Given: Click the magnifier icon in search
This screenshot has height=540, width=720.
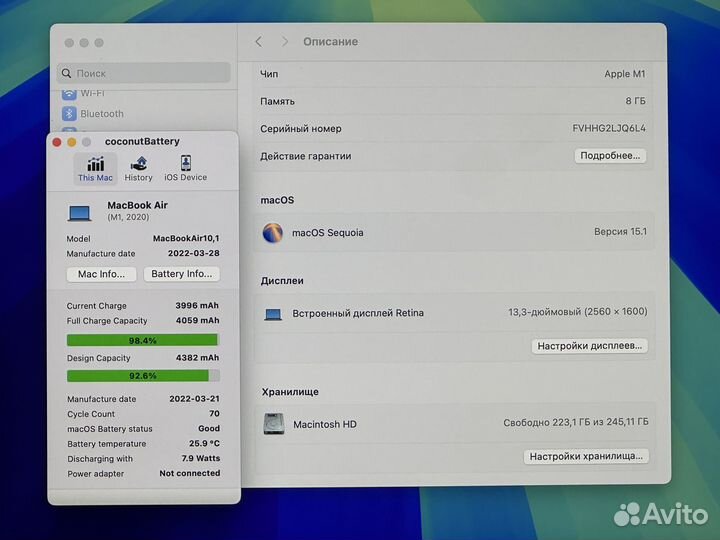Looking at the screenshot, I should (67, 73).
